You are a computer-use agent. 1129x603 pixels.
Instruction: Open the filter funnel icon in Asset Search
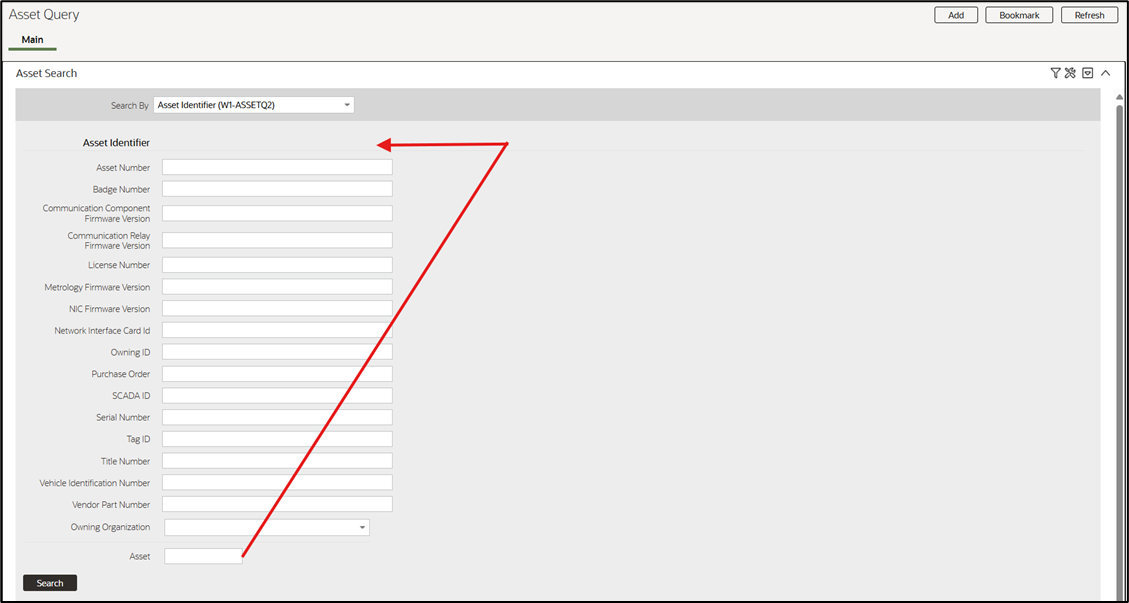(1056, 73)
